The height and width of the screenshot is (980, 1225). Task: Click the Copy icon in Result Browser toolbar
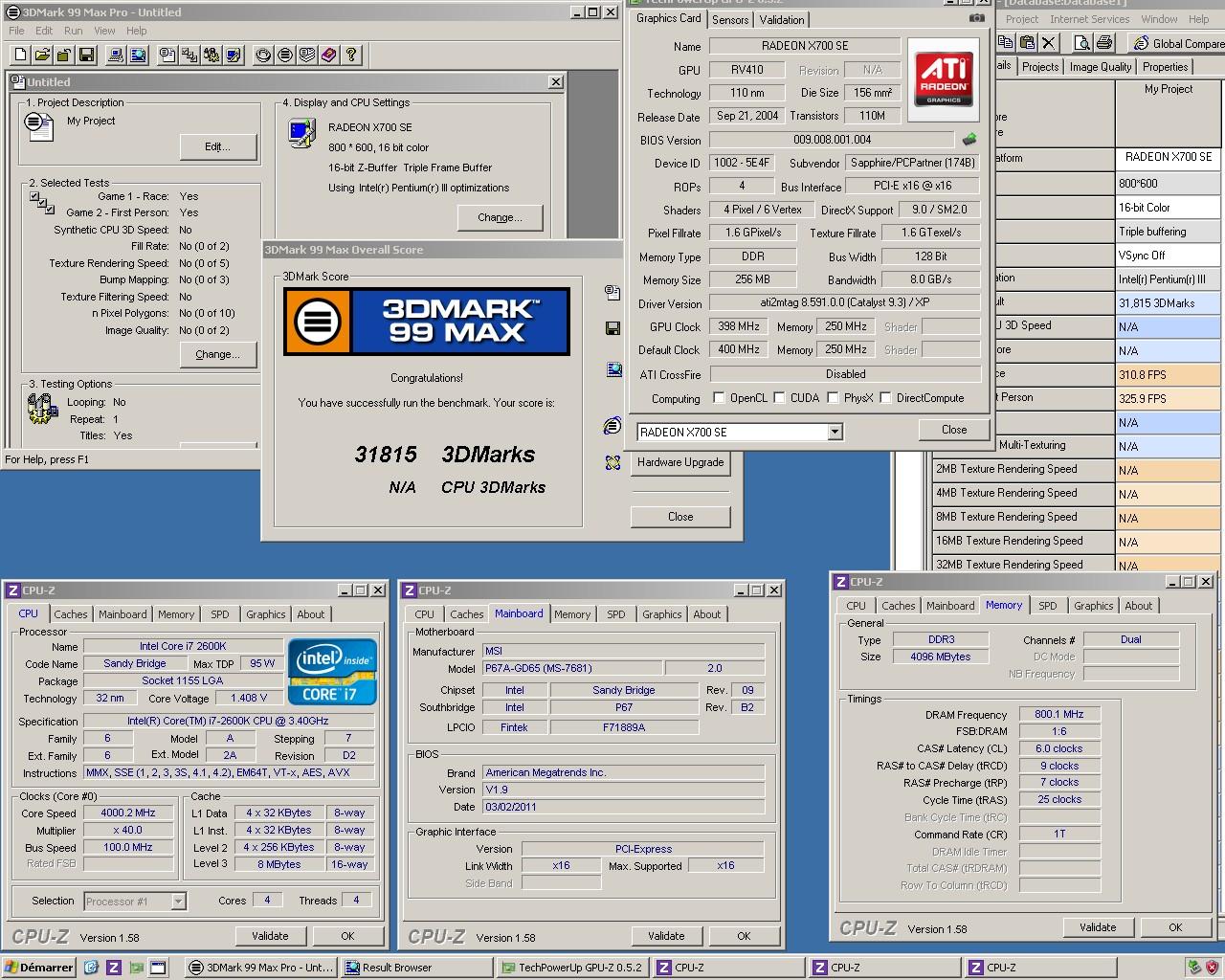[1005, 42]
